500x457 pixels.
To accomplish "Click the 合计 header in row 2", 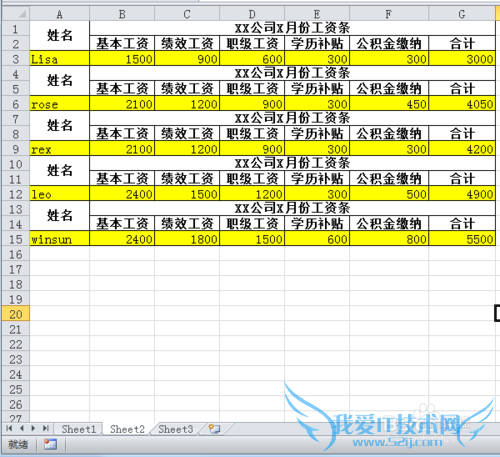I will coord(462,43).
